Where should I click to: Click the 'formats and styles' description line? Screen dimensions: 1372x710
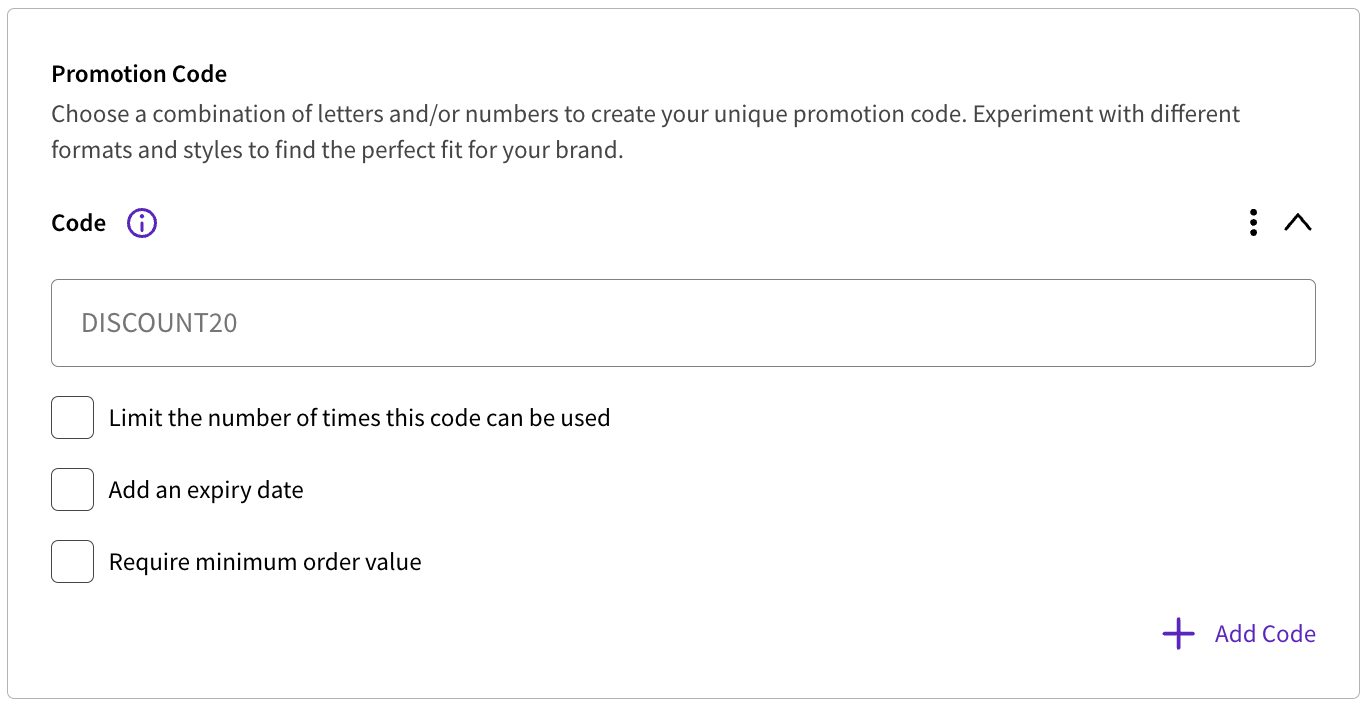click(x=337, y=153)
